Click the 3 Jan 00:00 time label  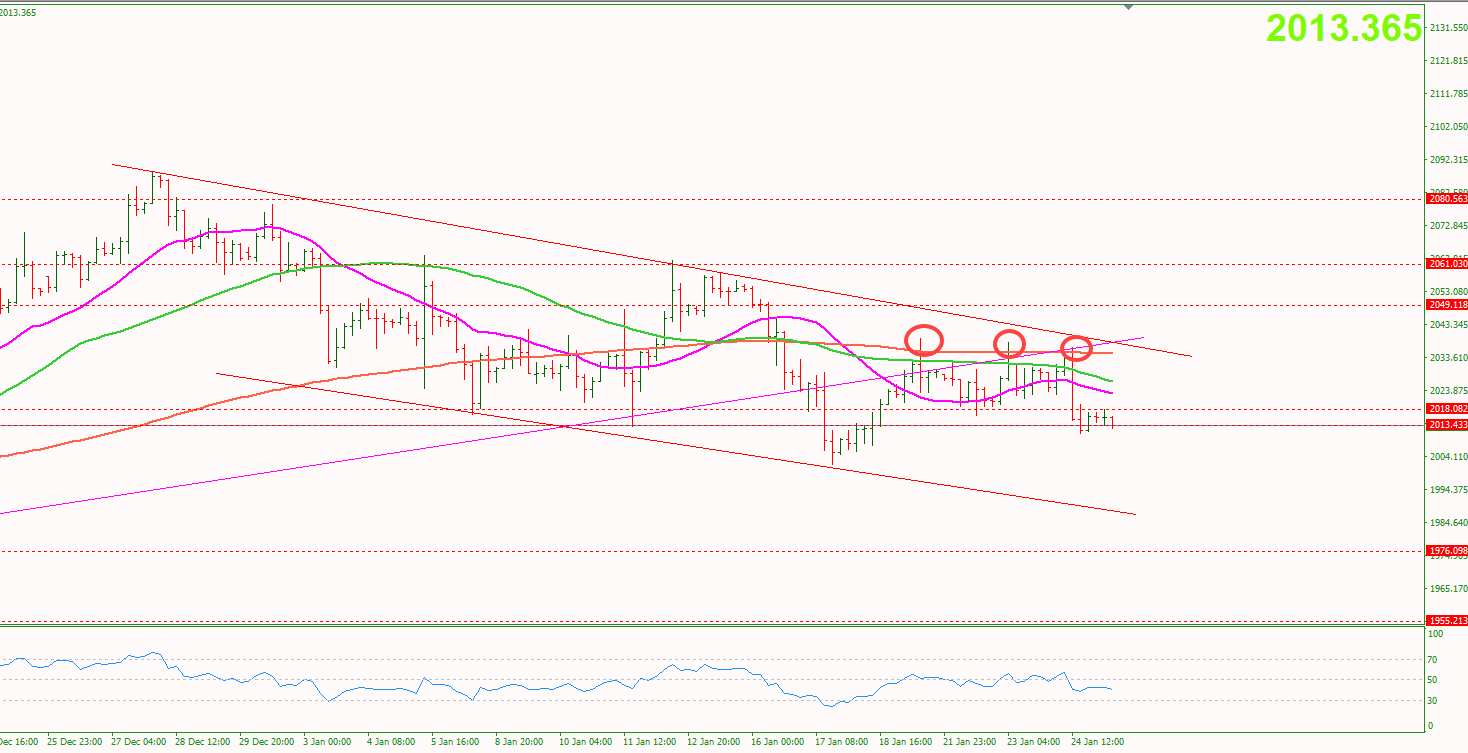pos(329,742)
